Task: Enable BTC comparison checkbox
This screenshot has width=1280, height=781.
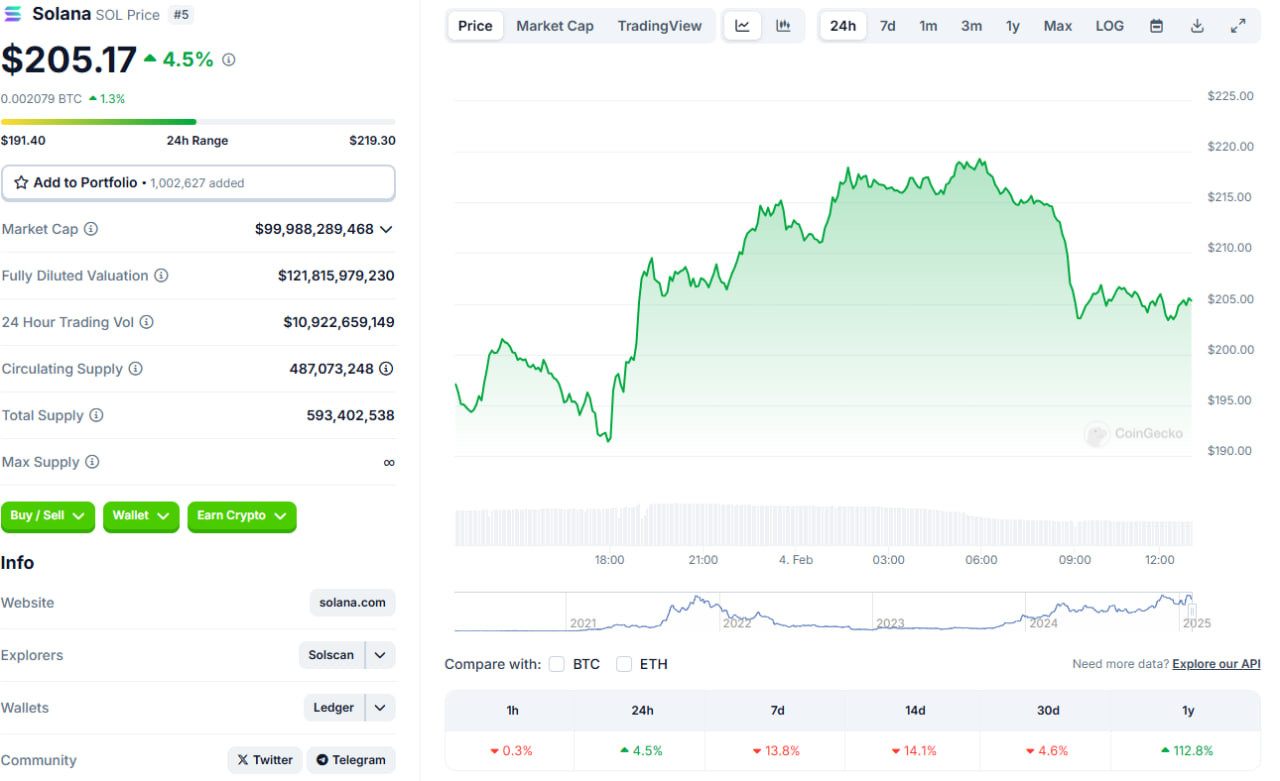Action: (x=557, y=664)
